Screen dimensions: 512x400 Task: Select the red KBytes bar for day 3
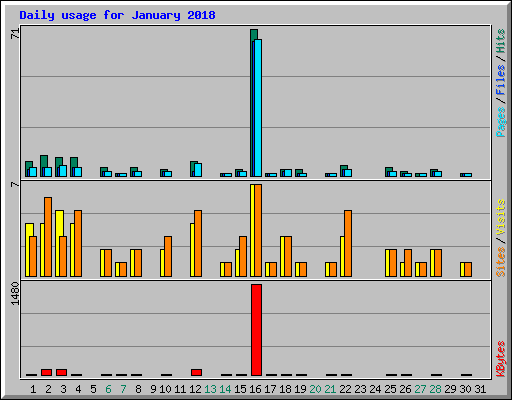[x=61, y=372]
